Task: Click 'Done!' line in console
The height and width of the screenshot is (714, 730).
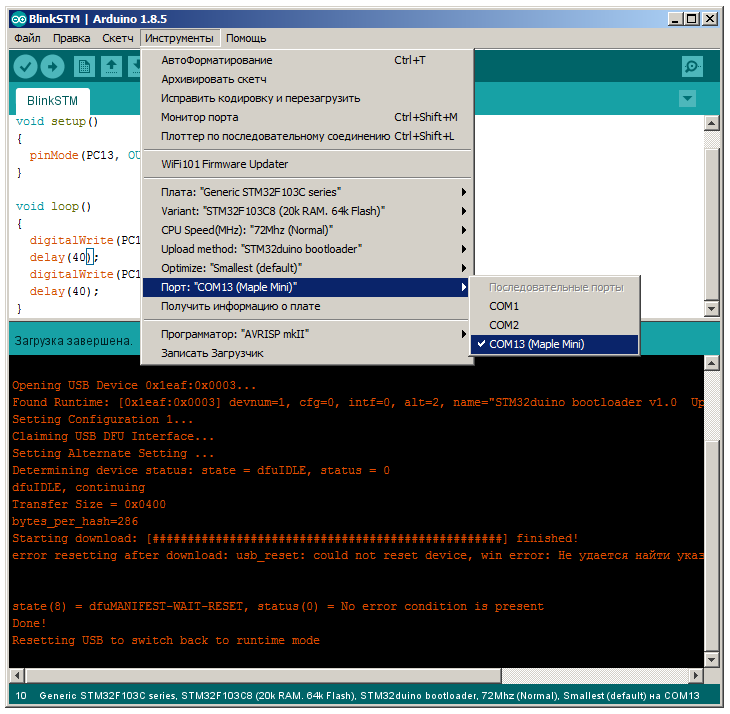Action: pyautogui.click(x=29, y=623)
